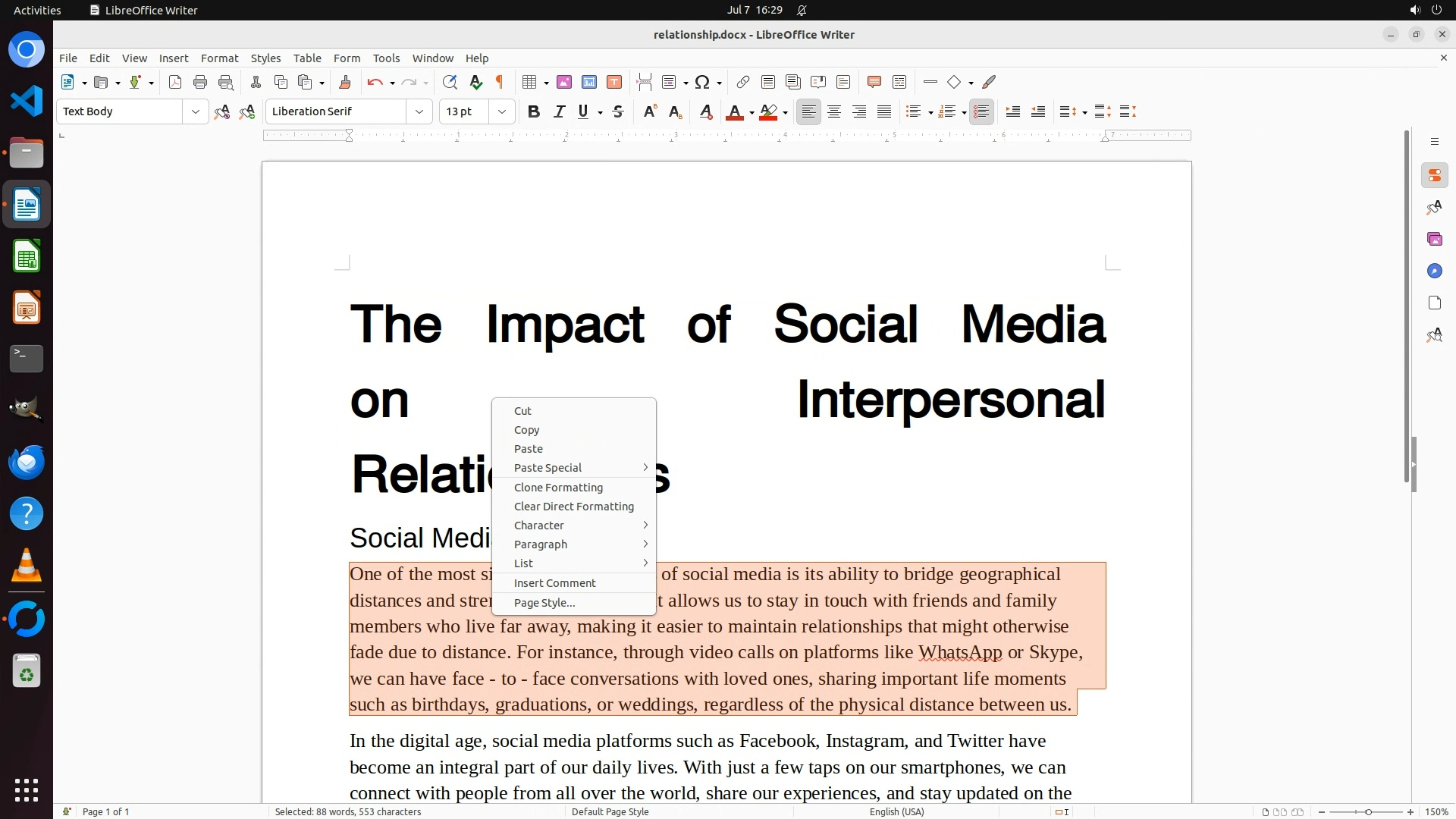Expand the font name dropdown list
The width and height of the screenshot is (1456, 819).
point(419,111)
